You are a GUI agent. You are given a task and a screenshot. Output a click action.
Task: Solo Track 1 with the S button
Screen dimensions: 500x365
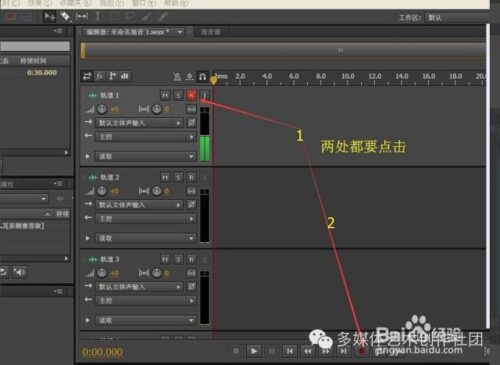178,96
